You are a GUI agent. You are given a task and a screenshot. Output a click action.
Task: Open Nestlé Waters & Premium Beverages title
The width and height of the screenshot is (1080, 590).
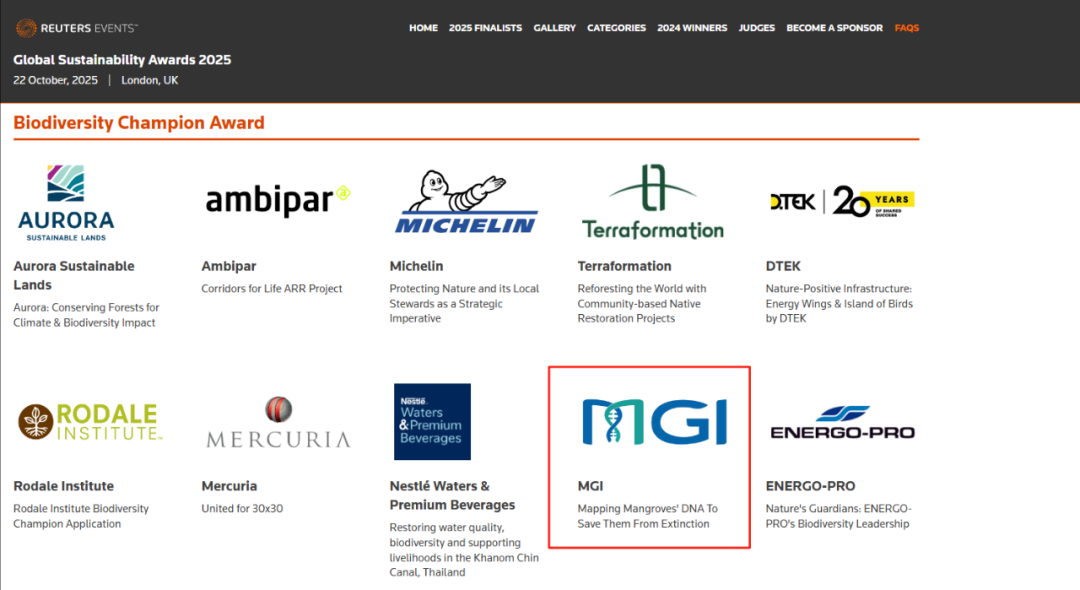pyautogui.click(x=452, y=496)
